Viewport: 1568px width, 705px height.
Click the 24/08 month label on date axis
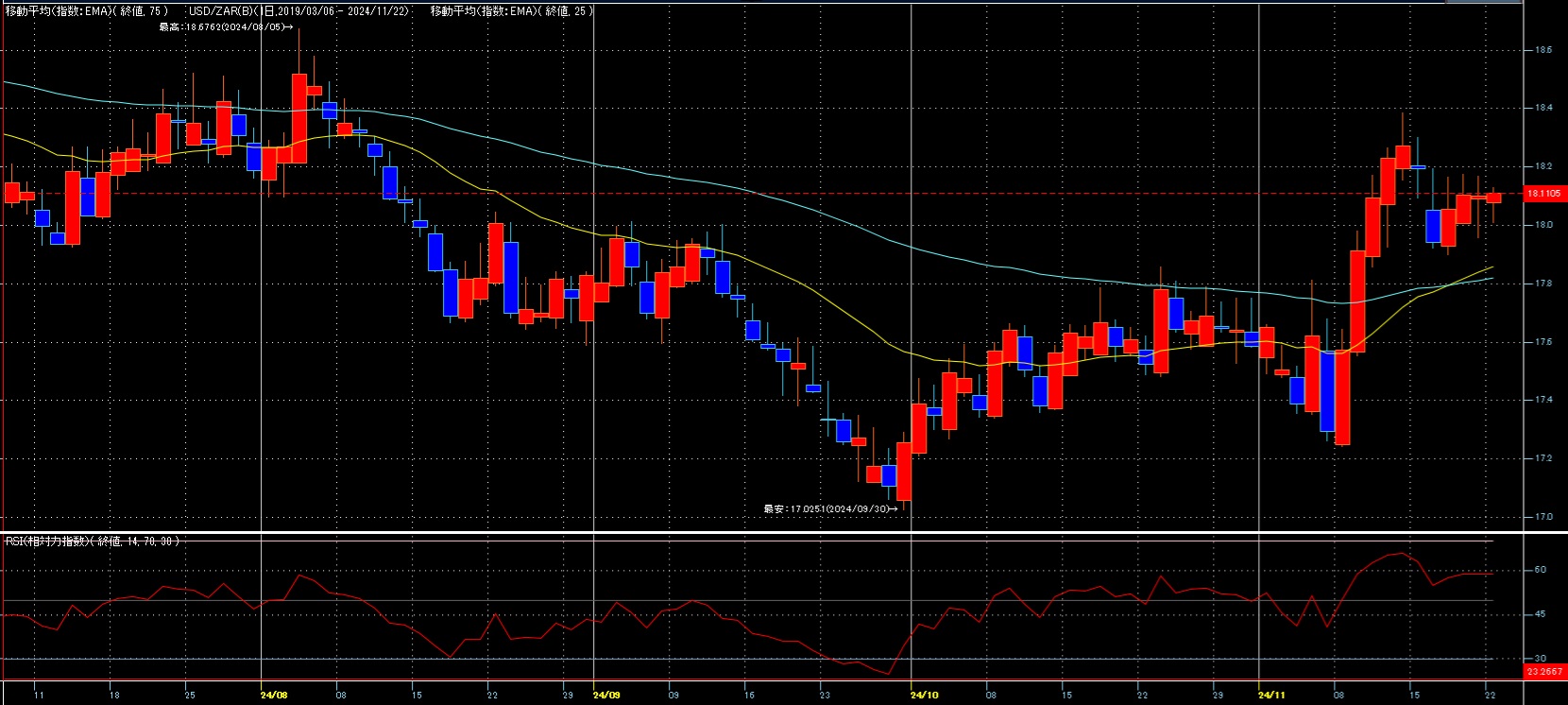pos(274,696)
